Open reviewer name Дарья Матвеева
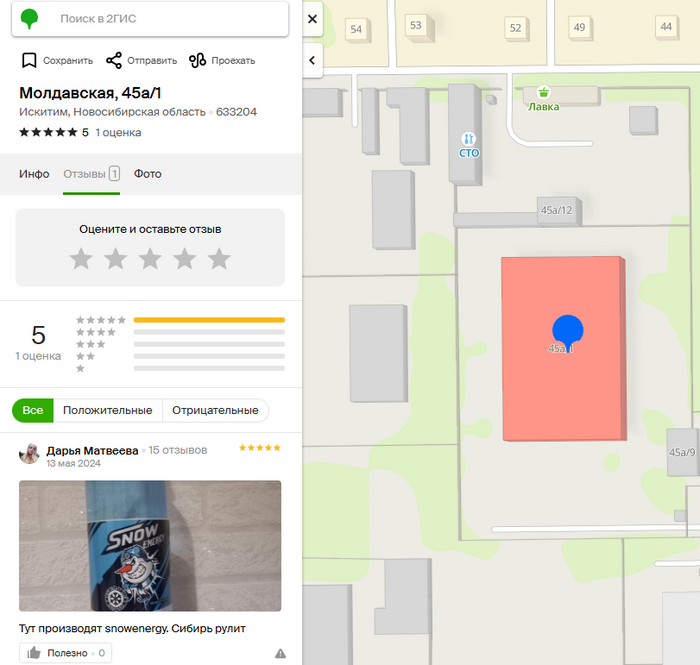The height and width of the screenshot is (665, 700). pyautogui.click(x=92, y=451)
